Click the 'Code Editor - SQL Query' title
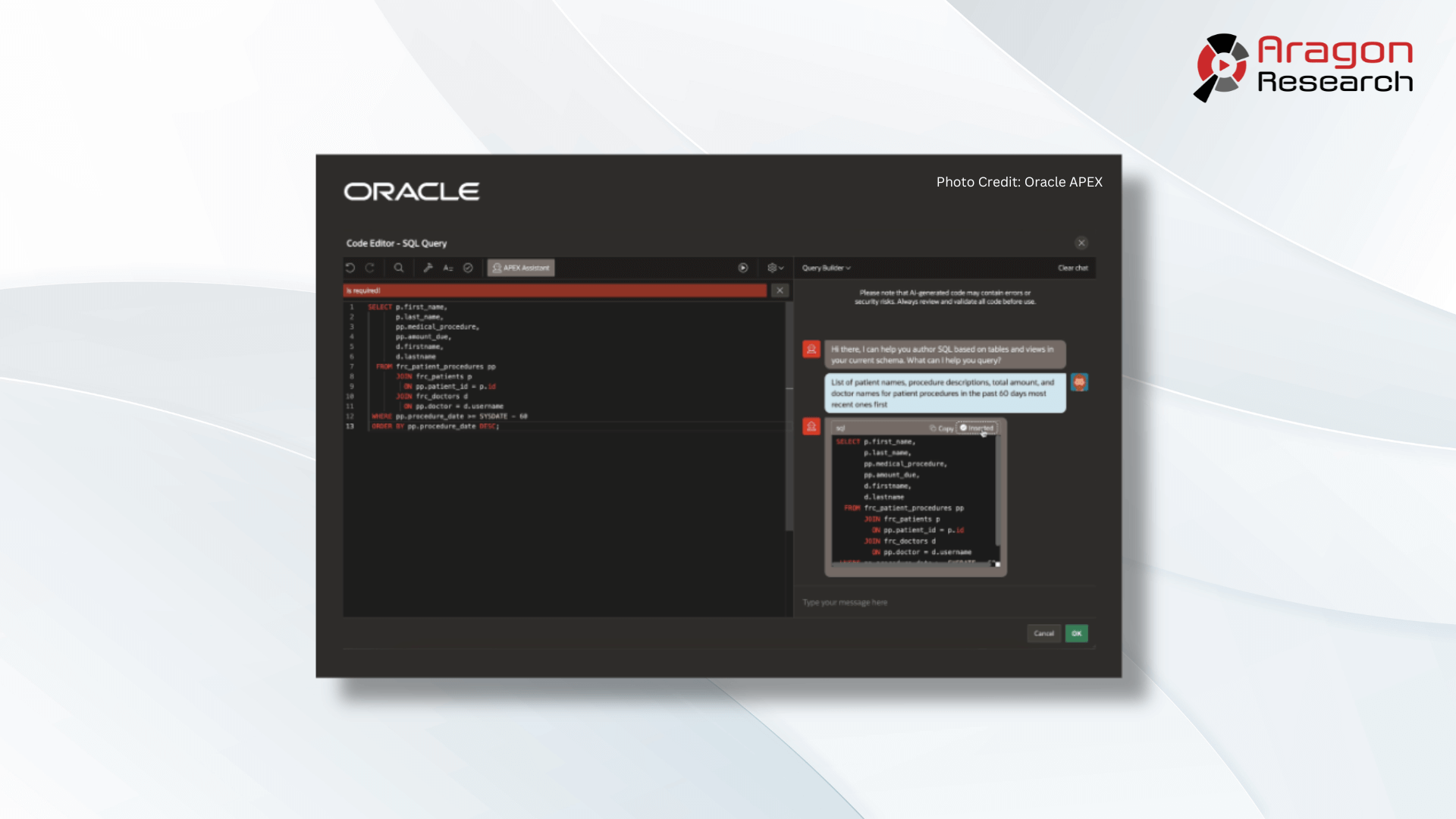This screenshot has height=819, width=1456. 397,243
